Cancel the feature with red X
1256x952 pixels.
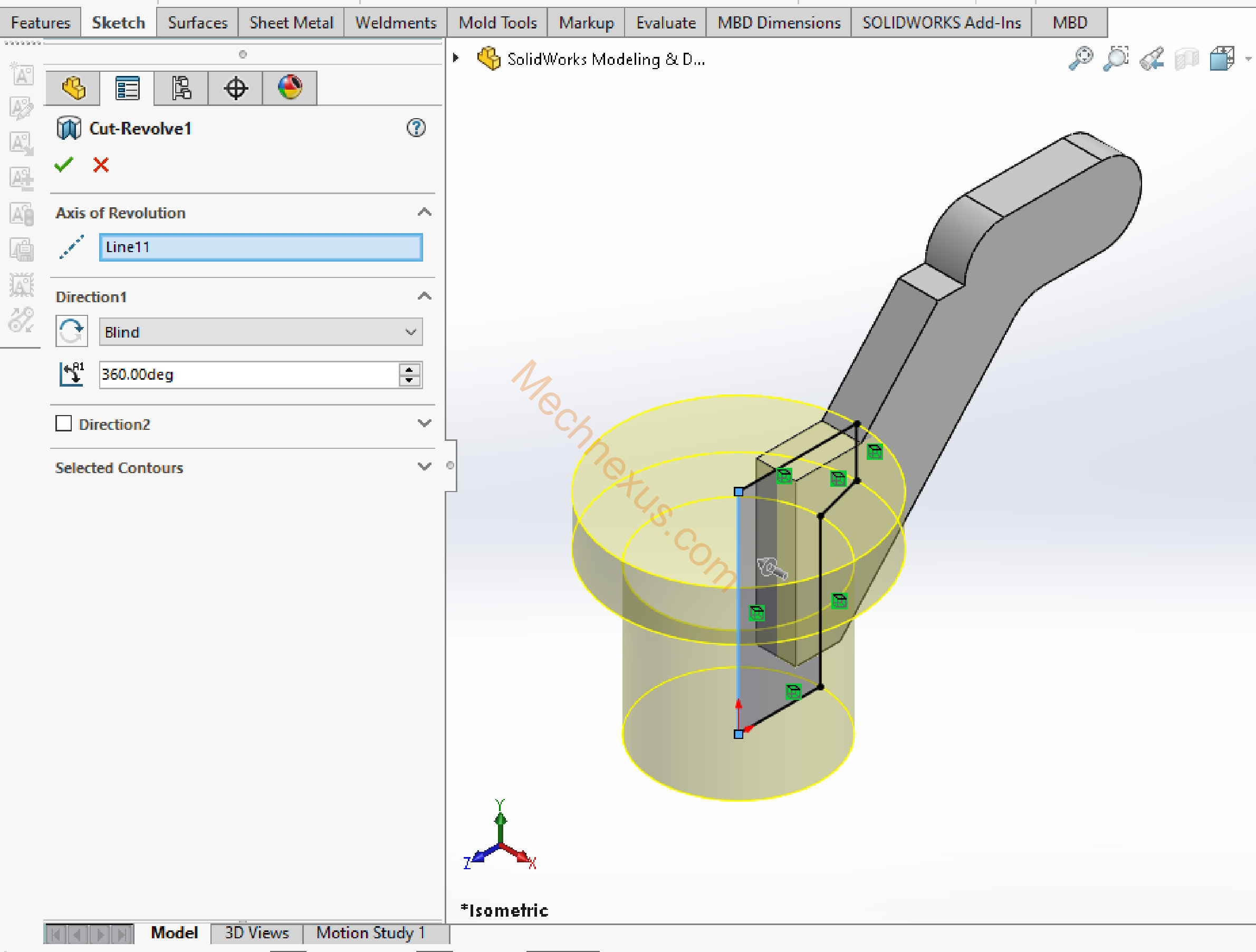coord(101,165)
